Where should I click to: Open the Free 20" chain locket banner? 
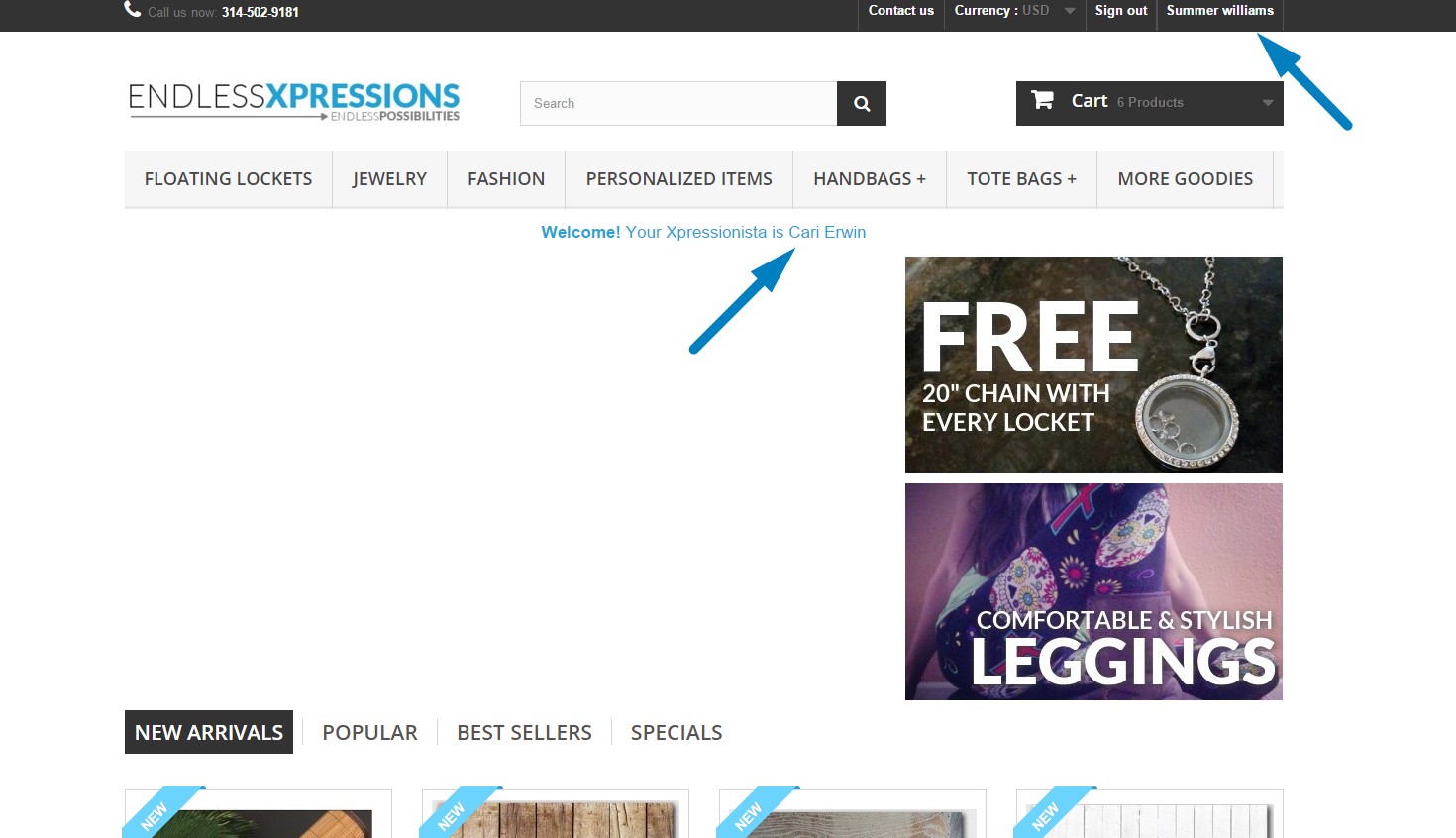pos(1093,365)
